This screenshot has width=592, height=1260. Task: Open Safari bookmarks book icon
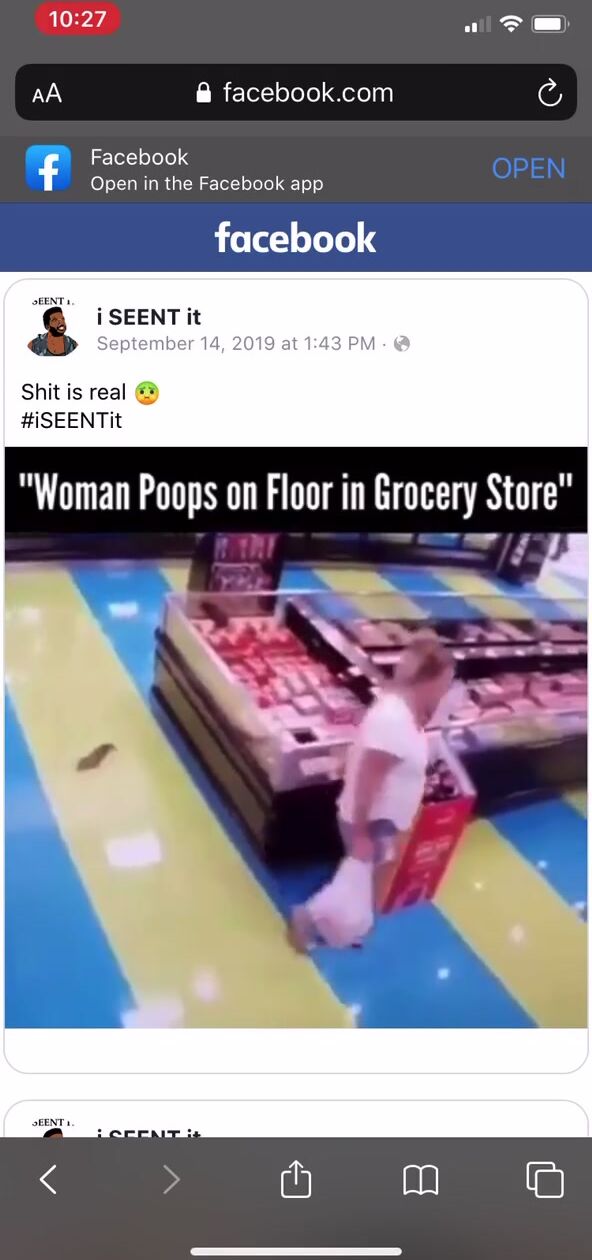(x=421, y=1181)
